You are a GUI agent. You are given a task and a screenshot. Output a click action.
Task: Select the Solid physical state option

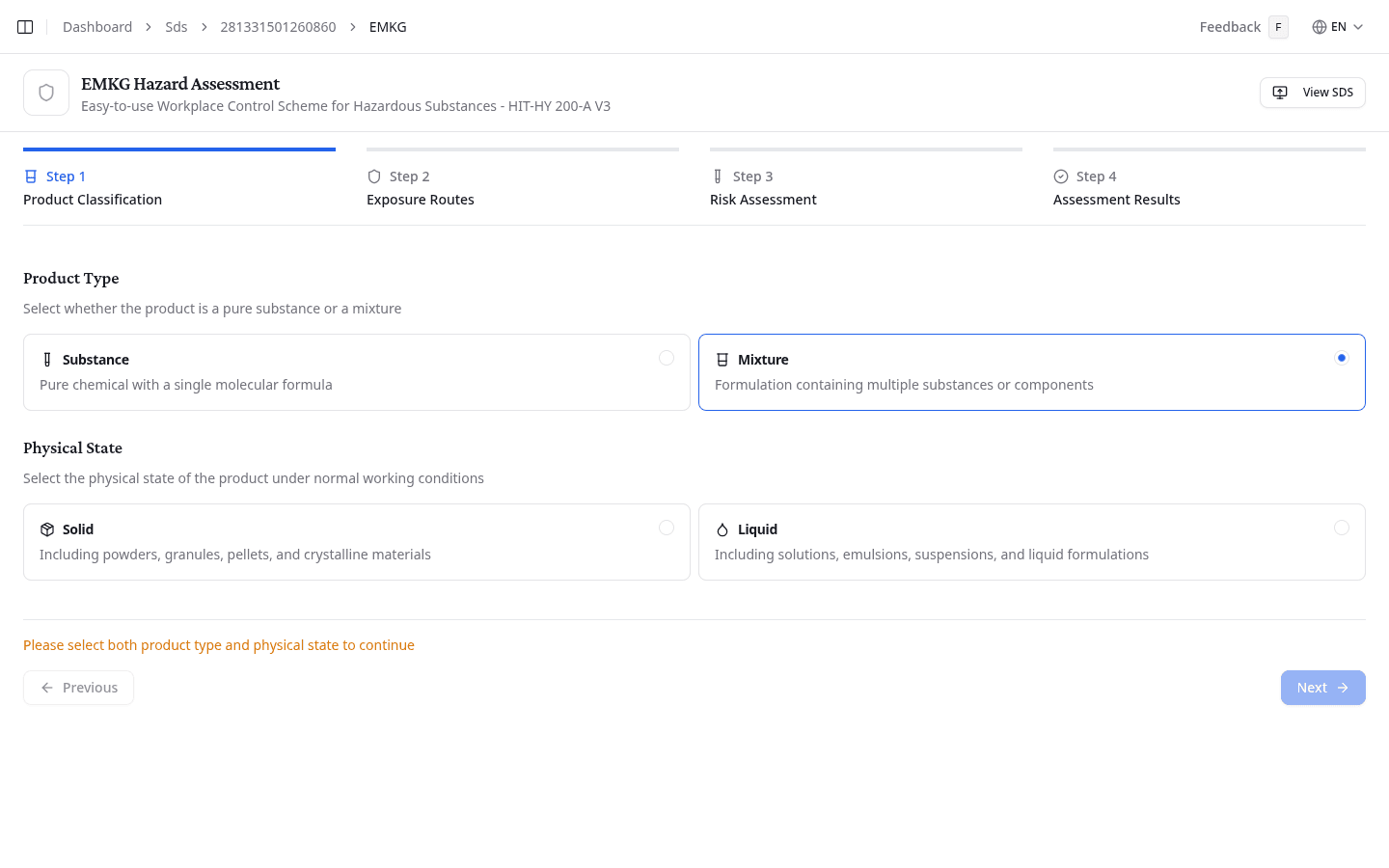pyautogui.click(x=357, y=541)
